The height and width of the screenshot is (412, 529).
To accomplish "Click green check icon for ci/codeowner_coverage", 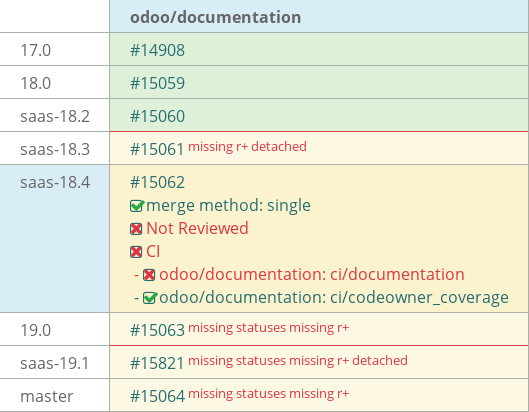I will [x=149, y=298].
